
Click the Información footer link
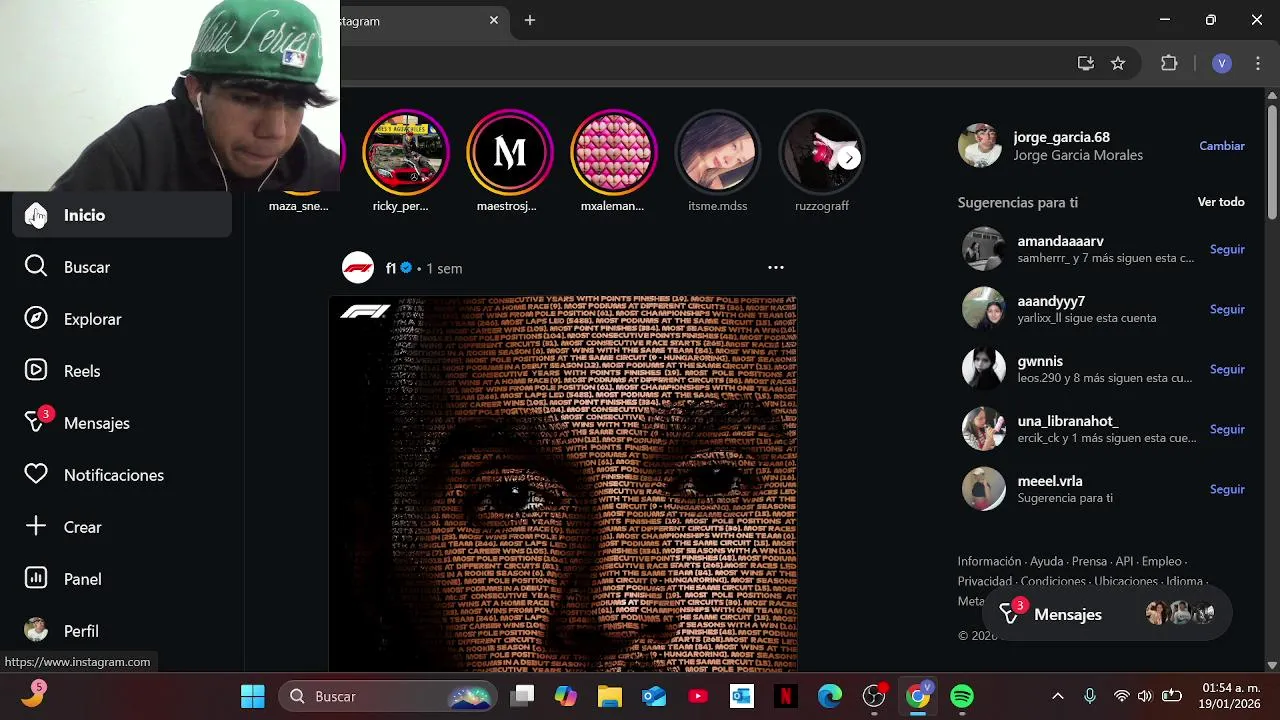click(x=989, y=561)
